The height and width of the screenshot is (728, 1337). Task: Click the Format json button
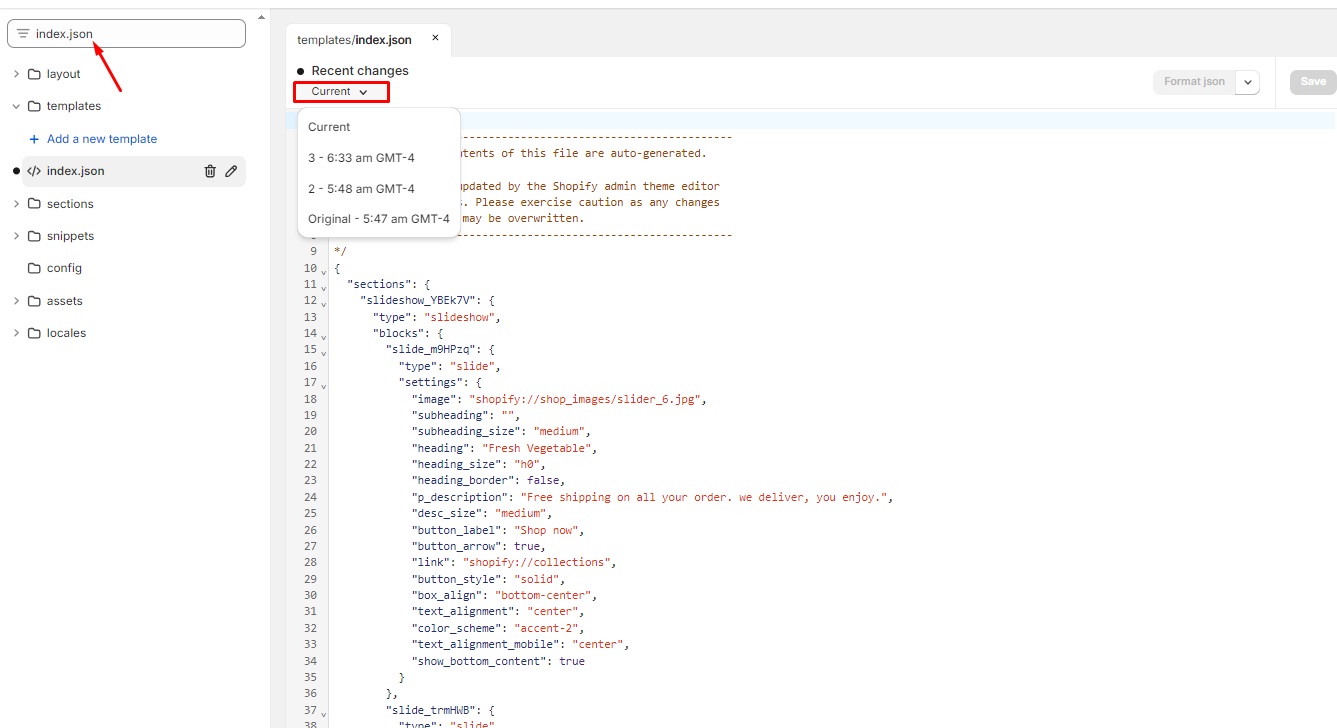coord(1194,82)
